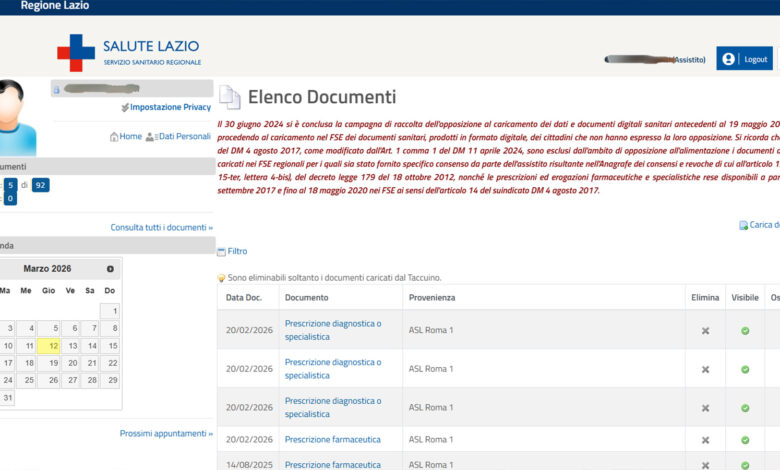This screenshot has width=780, height=470.
Task: Click the 14/08/2025 date cell
Action: click(249, 465)
